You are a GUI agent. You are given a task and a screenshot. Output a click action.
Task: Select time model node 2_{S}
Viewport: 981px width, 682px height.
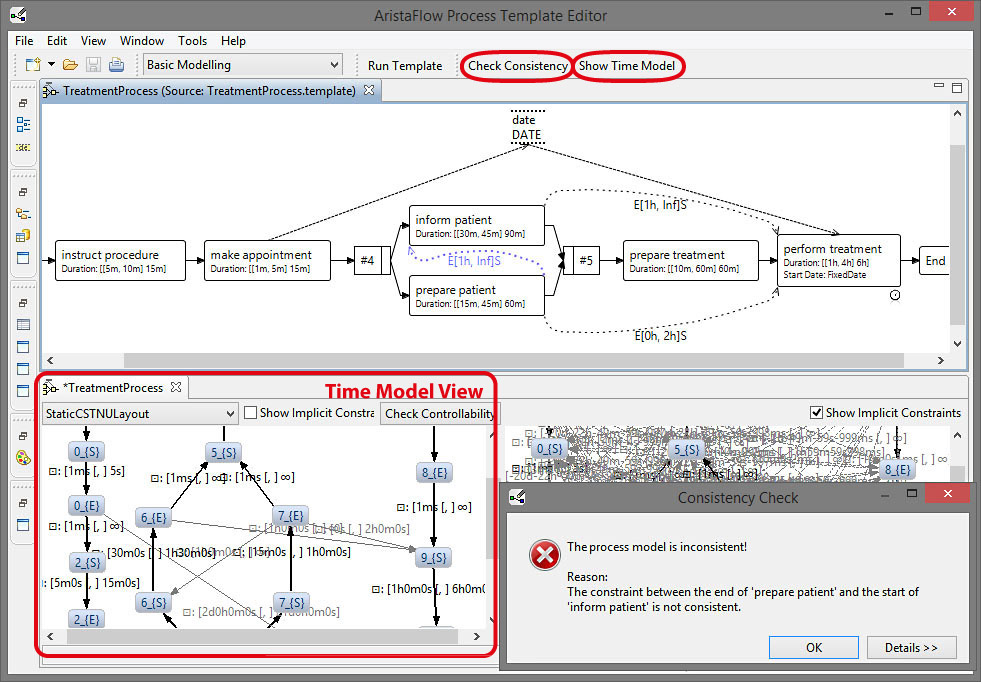coord(87,563)
